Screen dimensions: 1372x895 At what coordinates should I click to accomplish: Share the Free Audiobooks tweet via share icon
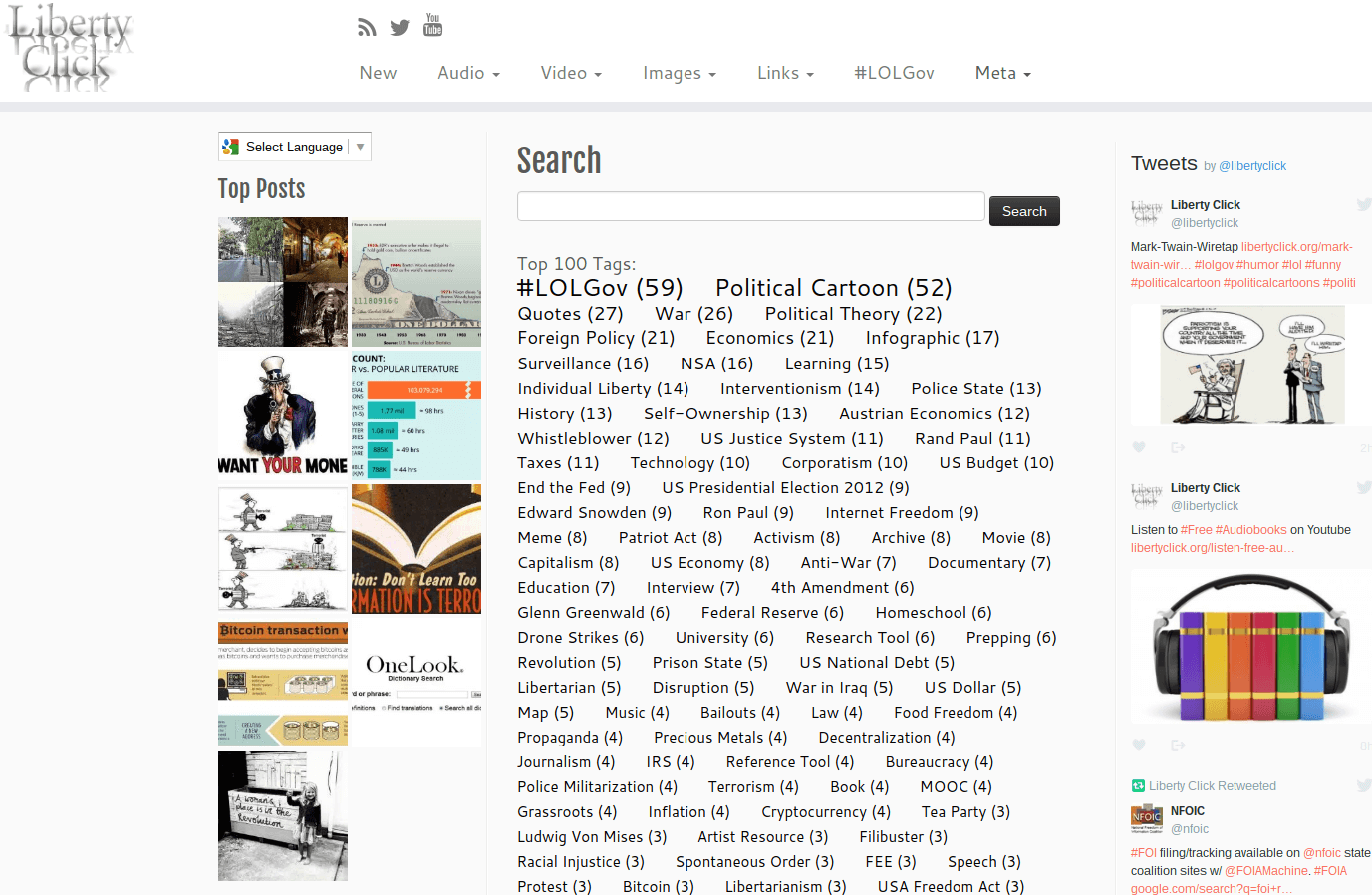[1178, 746]
